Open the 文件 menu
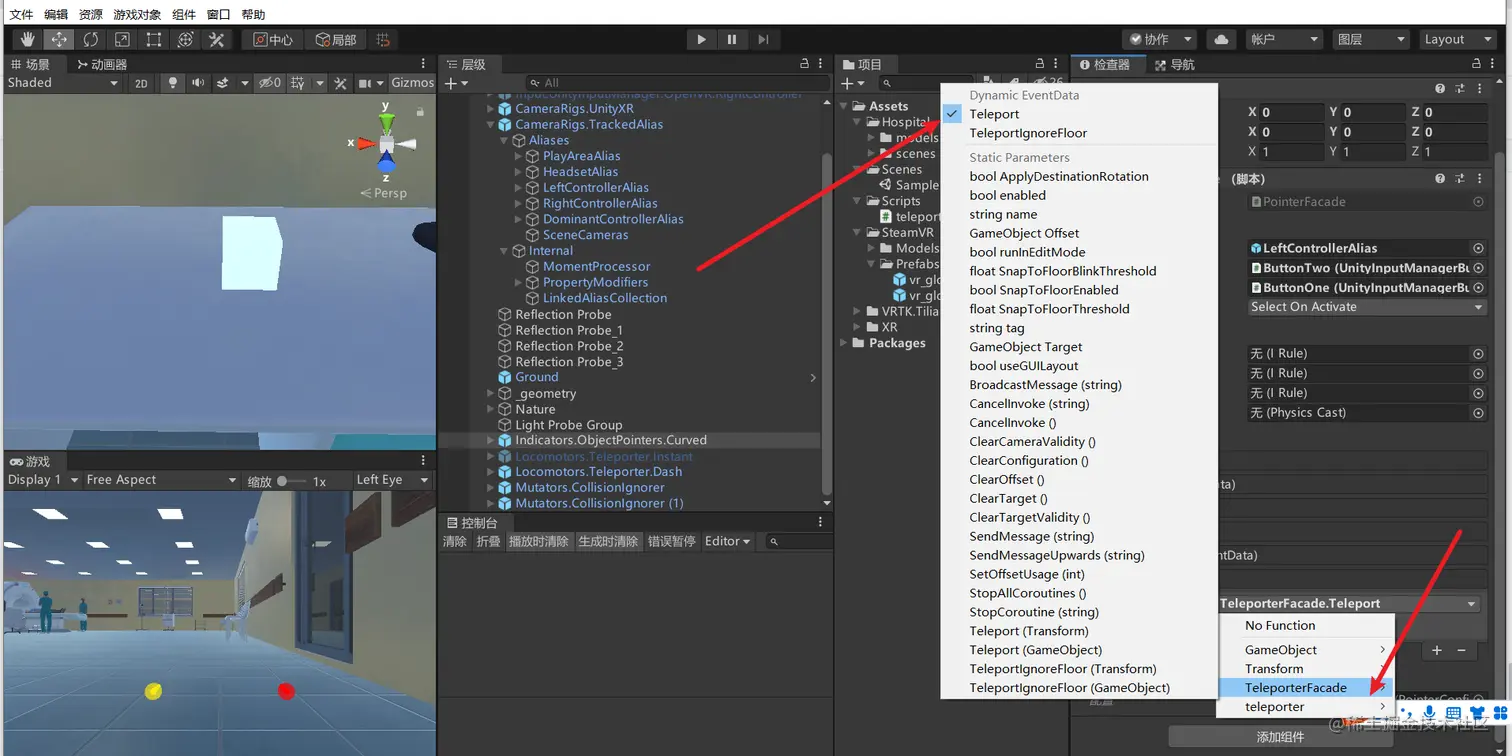This screenshot has width=1512, height=756. coord(21,14)
